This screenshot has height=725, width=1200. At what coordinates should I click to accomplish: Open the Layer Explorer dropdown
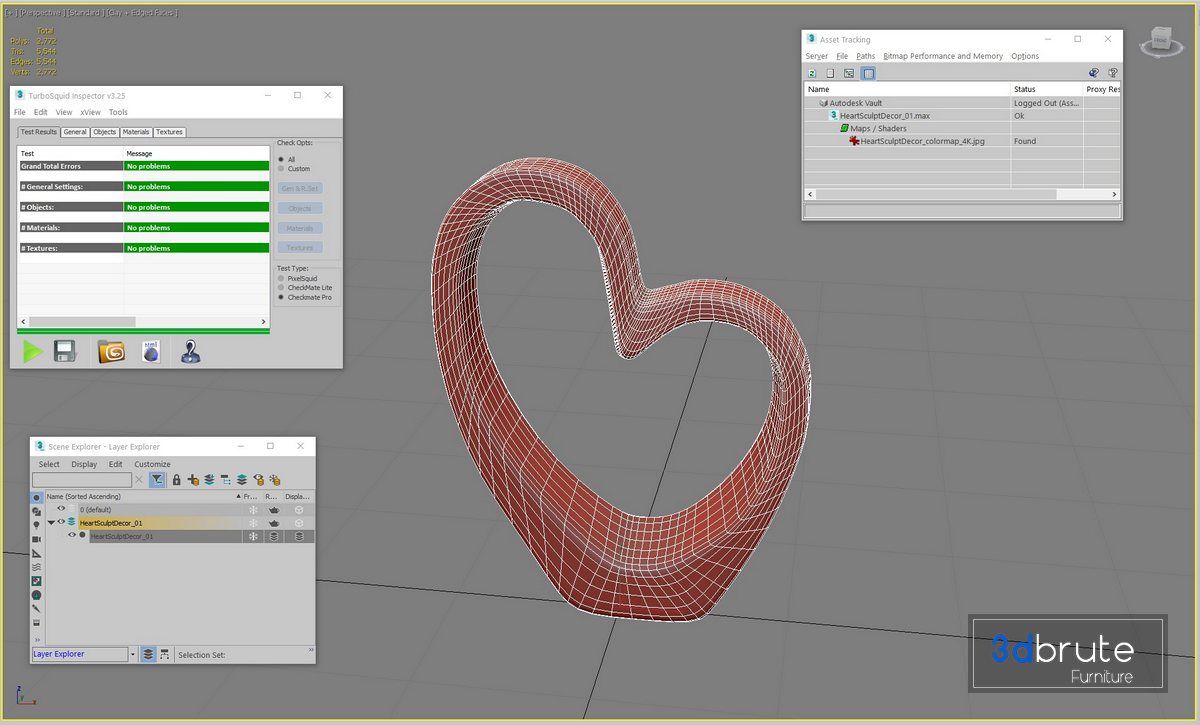click(133, 654)
